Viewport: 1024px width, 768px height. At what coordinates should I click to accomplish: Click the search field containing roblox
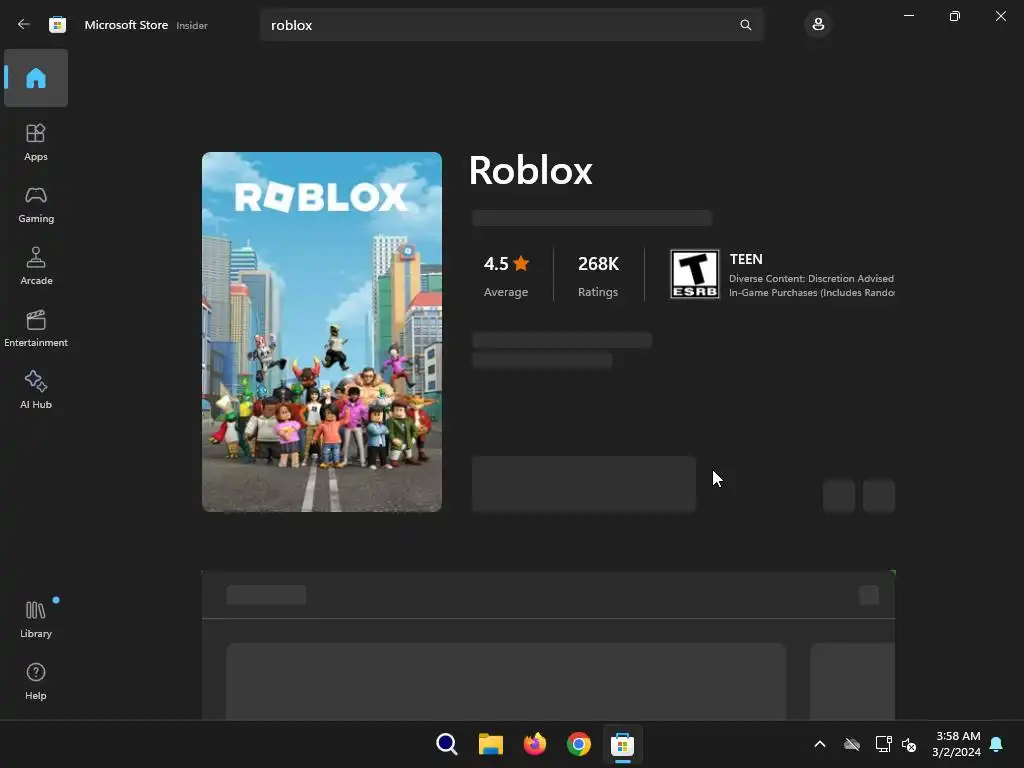[511, 25]
